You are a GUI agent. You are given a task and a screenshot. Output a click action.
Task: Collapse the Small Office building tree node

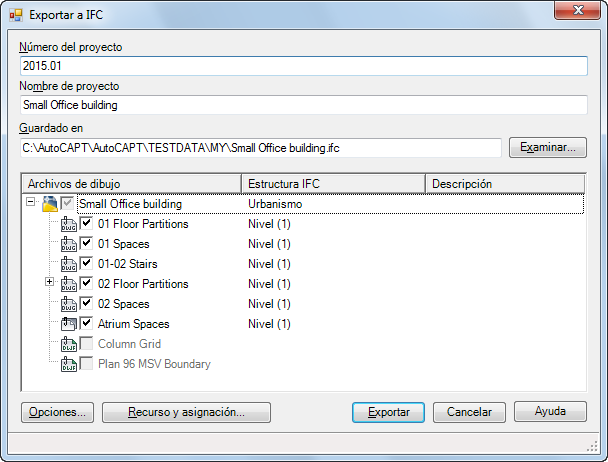pos(31,204)
